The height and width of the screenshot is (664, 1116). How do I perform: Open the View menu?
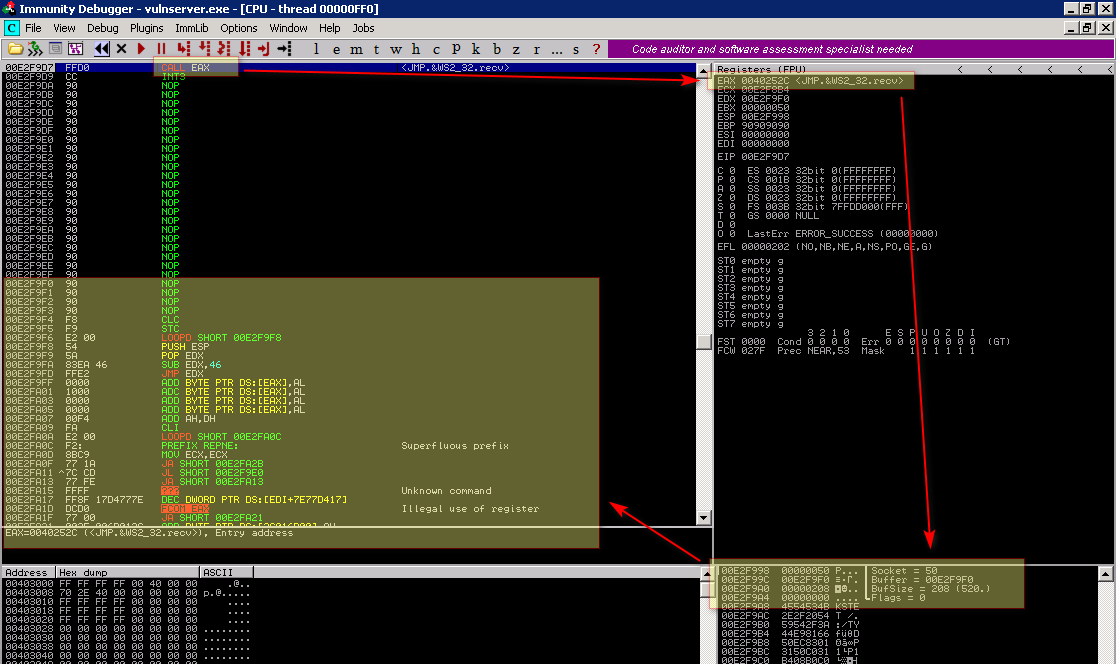click(x=64, y=28)
